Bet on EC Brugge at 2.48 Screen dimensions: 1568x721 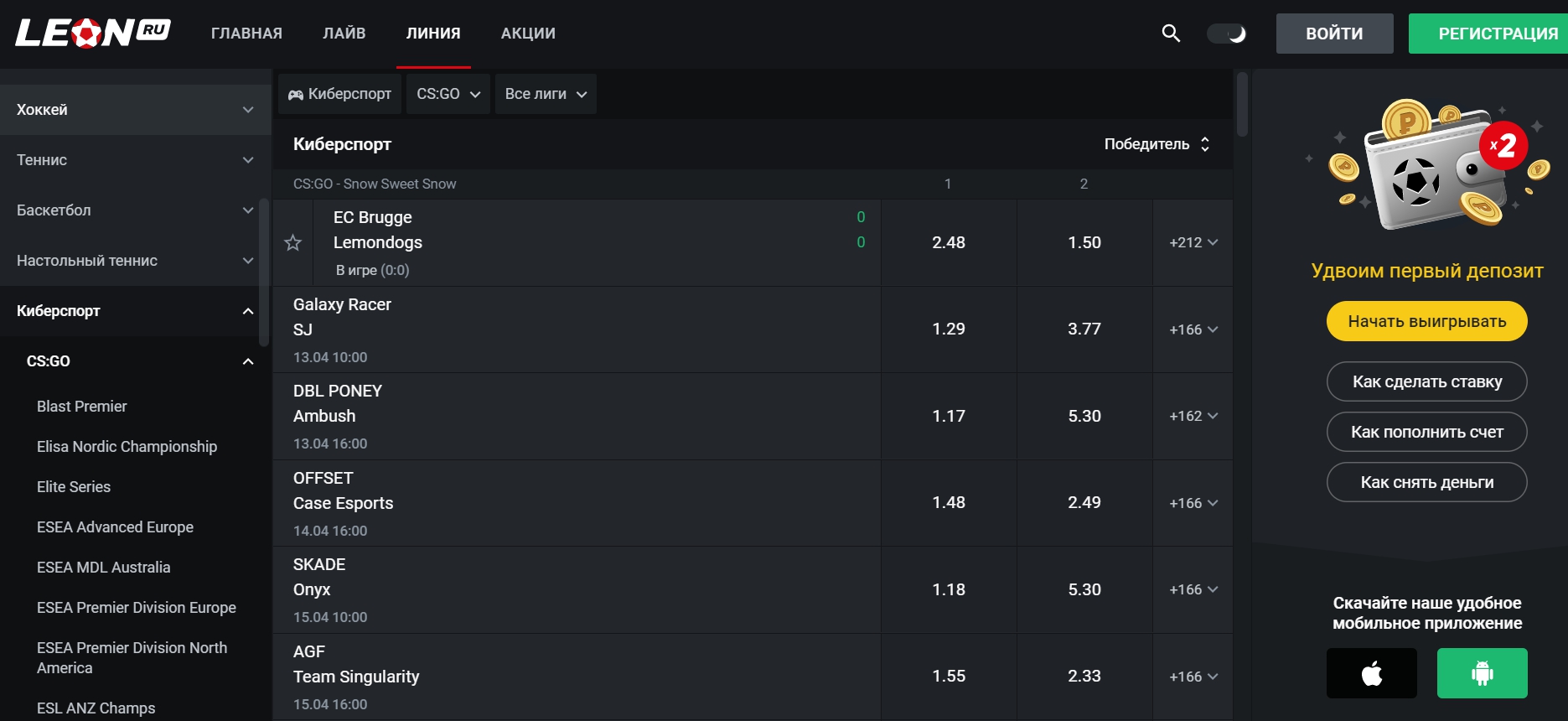click(949, 243)
